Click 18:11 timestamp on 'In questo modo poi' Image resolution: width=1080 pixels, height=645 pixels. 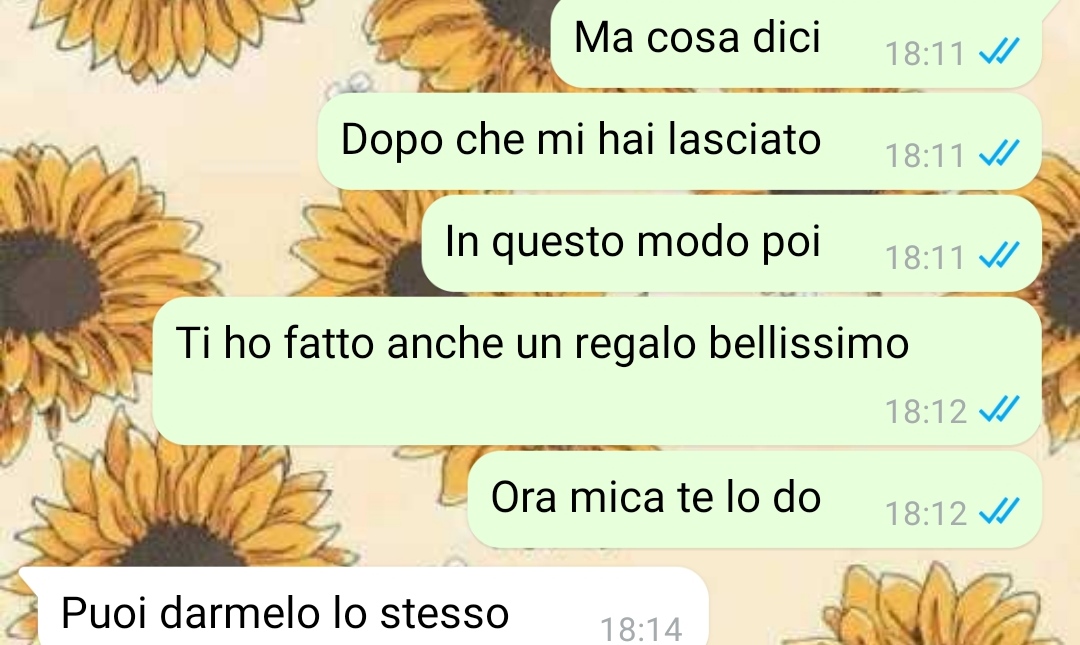[925, 258]
